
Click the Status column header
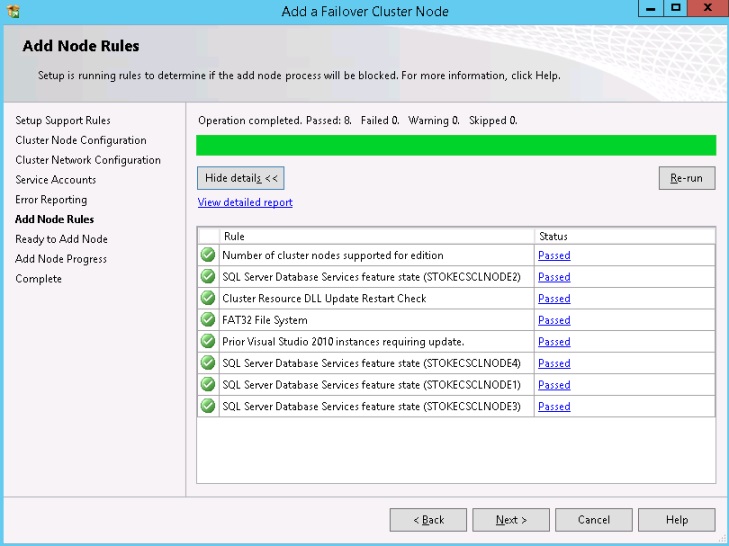[625, 236]
